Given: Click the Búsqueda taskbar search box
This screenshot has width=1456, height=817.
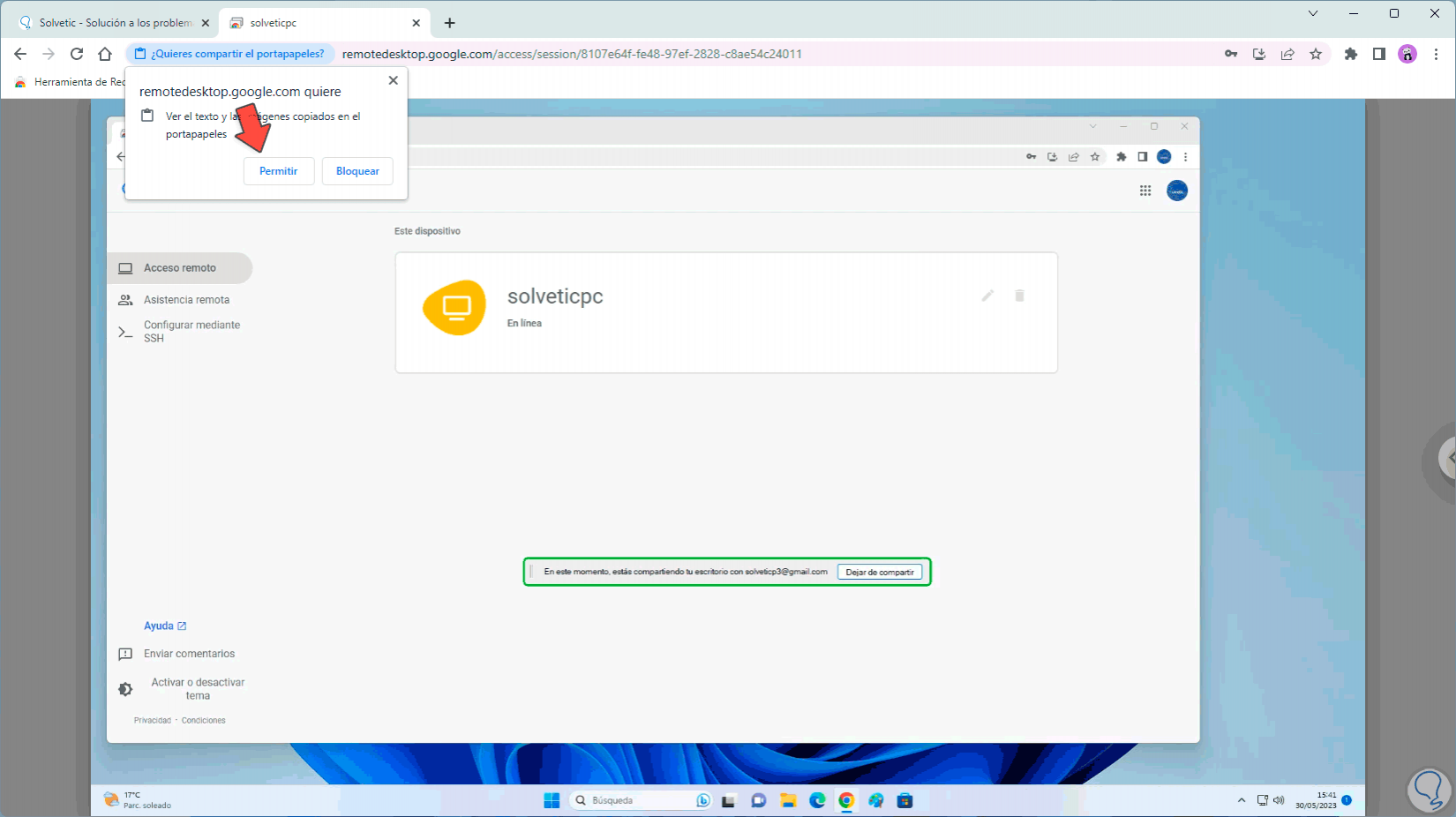Looking at the screenshot, I should tap(642, 800).
